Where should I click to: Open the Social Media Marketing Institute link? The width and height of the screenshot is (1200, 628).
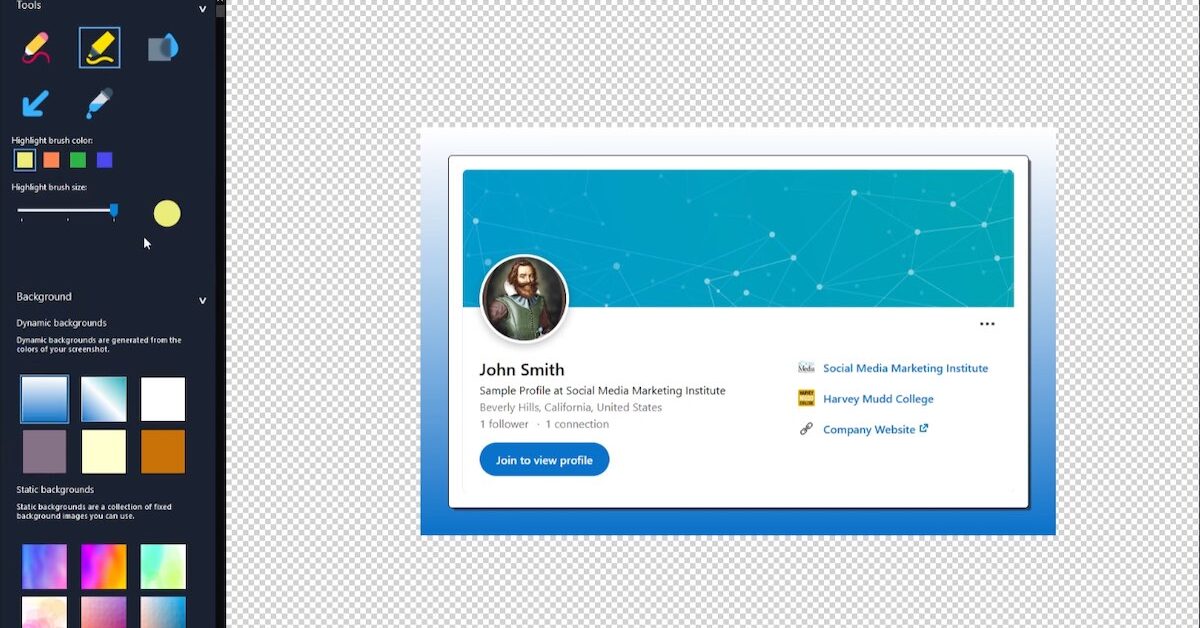905,369
